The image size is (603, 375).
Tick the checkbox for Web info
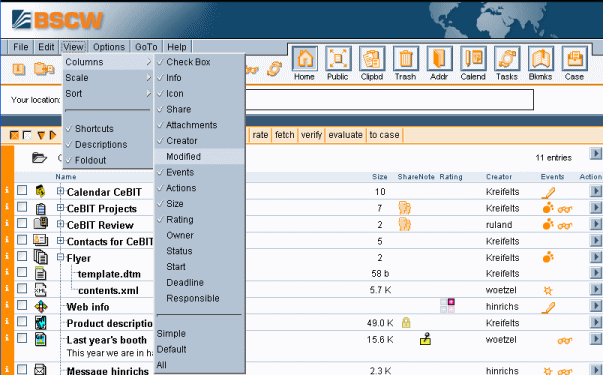(22, 305)
